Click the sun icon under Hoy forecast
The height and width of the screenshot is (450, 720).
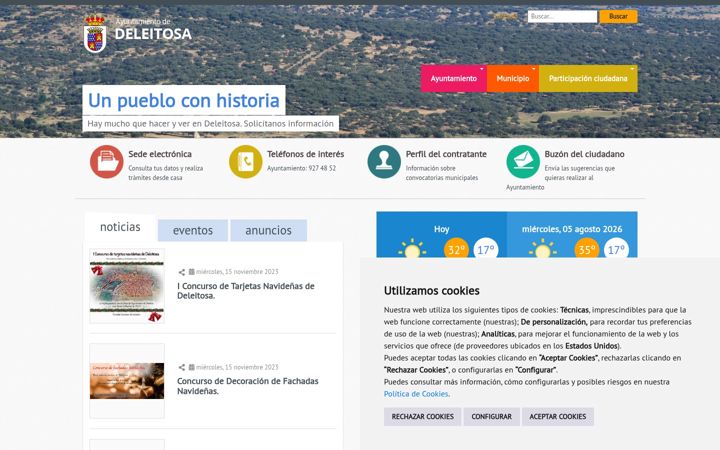click(x=412, y=248)
